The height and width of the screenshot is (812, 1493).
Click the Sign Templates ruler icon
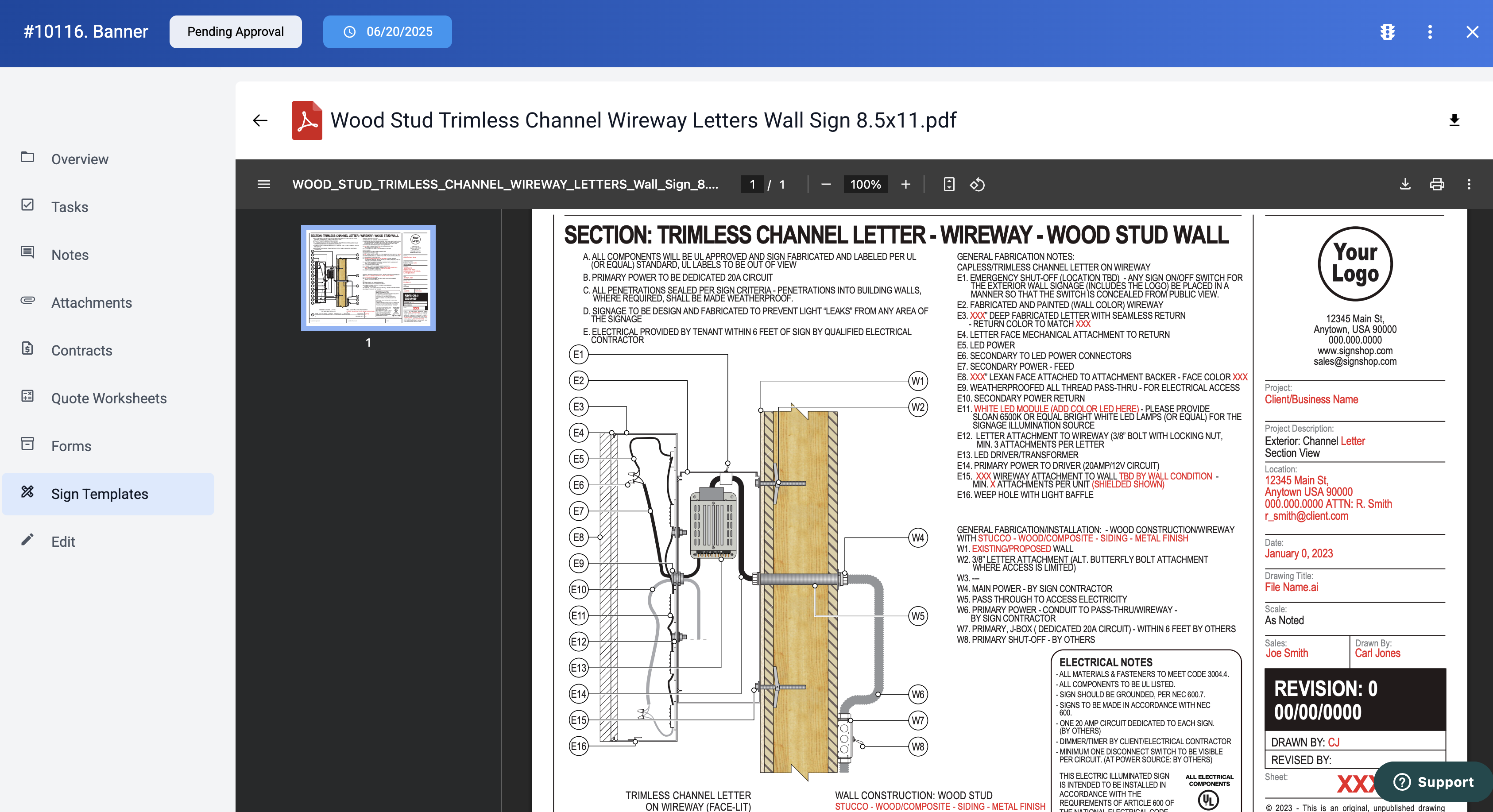(27, 491)
